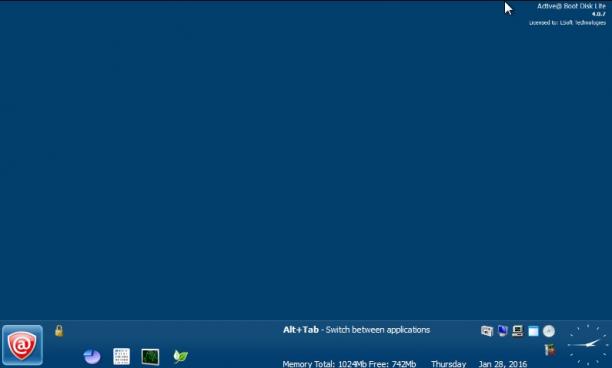The image size is (612, 368).
Task: Click the beige desktop computer tray icon
Action: (518, 331)
